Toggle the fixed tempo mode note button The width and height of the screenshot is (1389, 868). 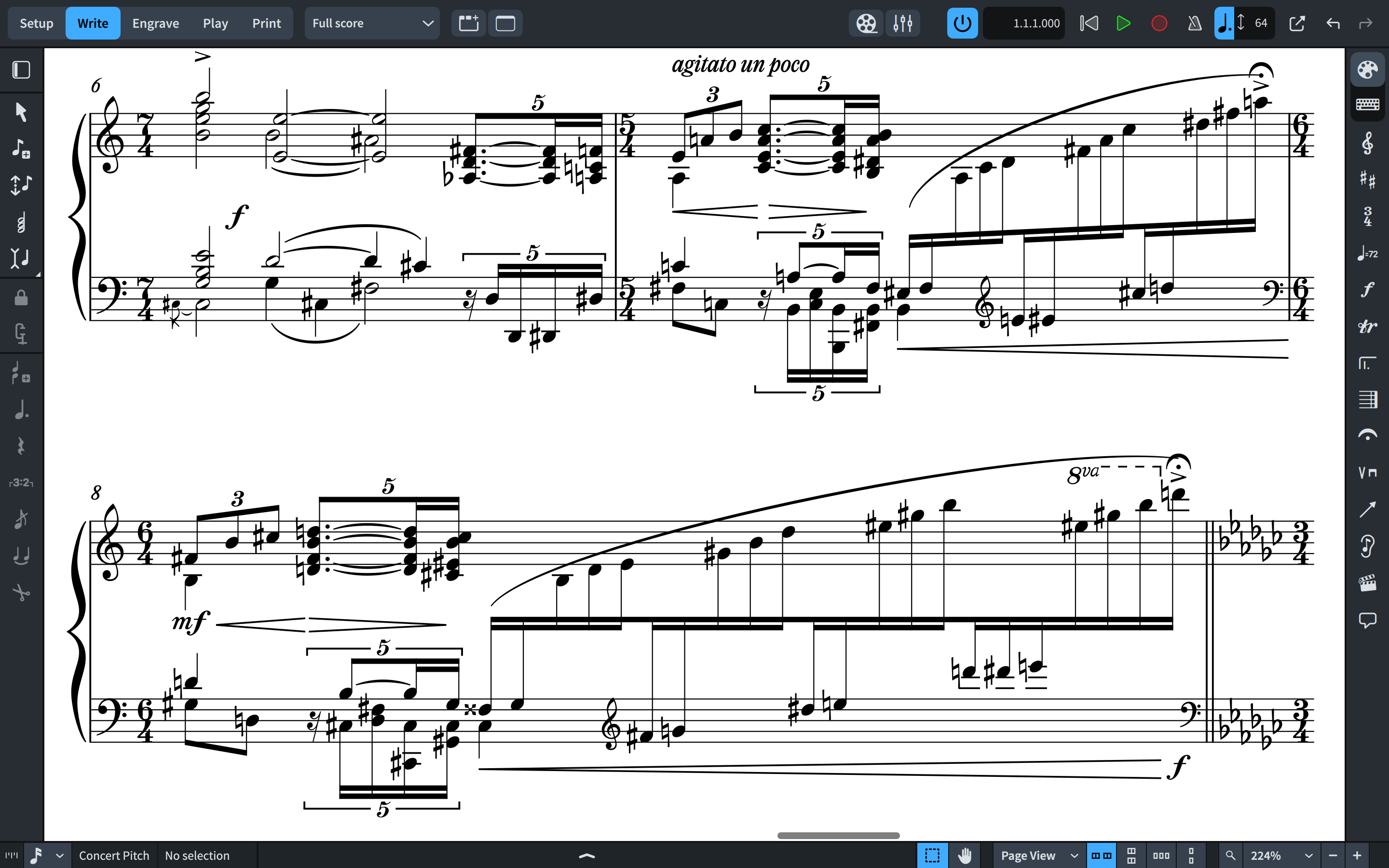point(1224,24)
